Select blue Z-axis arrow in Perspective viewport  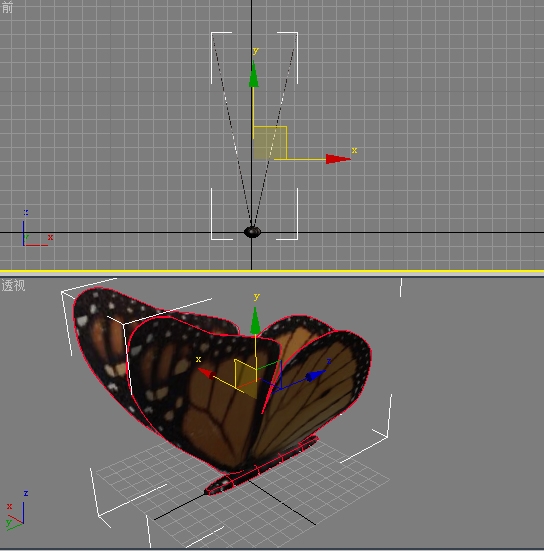point(315,375)
